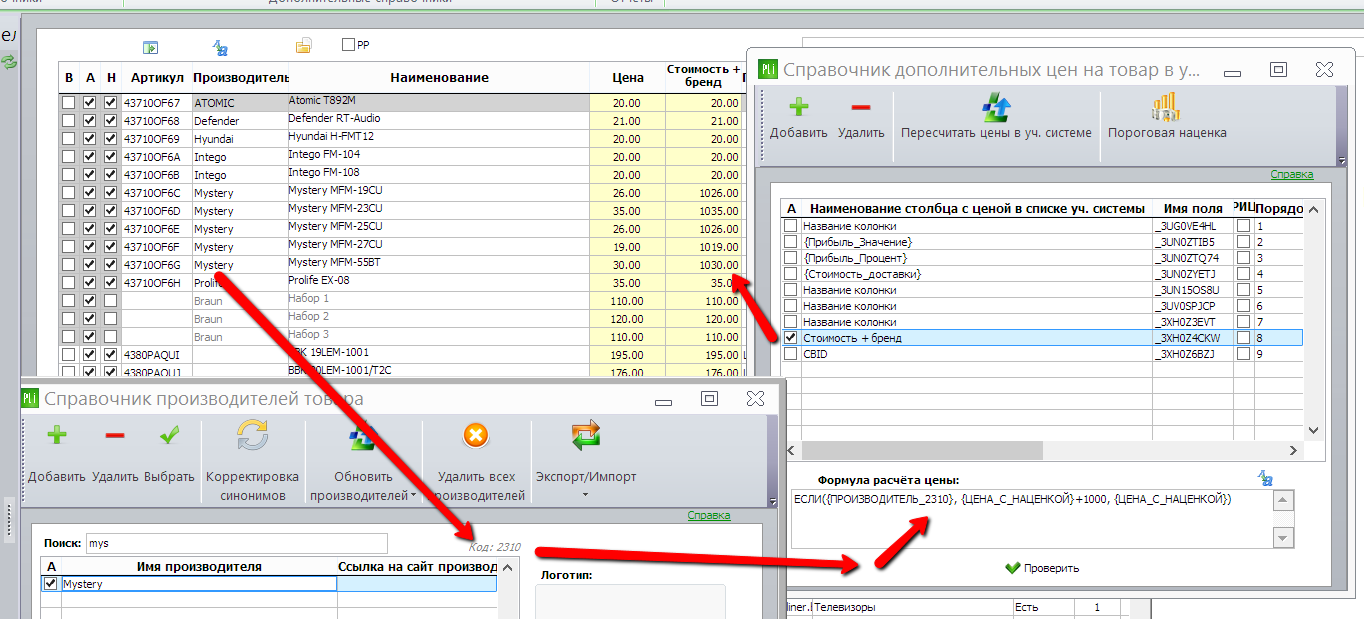Select ATOMIC manufacturer cell in main grid
Viewport: 1364px width, 619px height.
(240, 103)
